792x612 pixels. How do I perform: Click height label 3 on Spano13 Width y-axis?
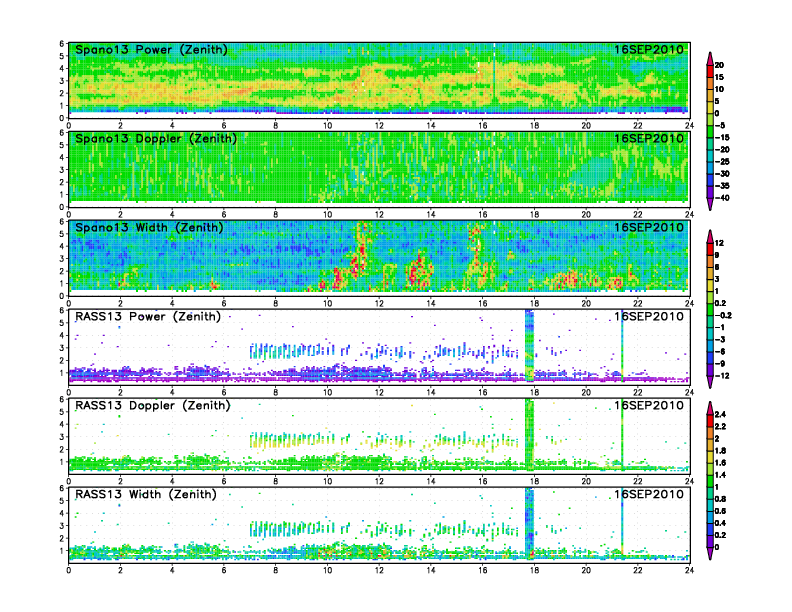pyautogui.click(x=62, y=259)
